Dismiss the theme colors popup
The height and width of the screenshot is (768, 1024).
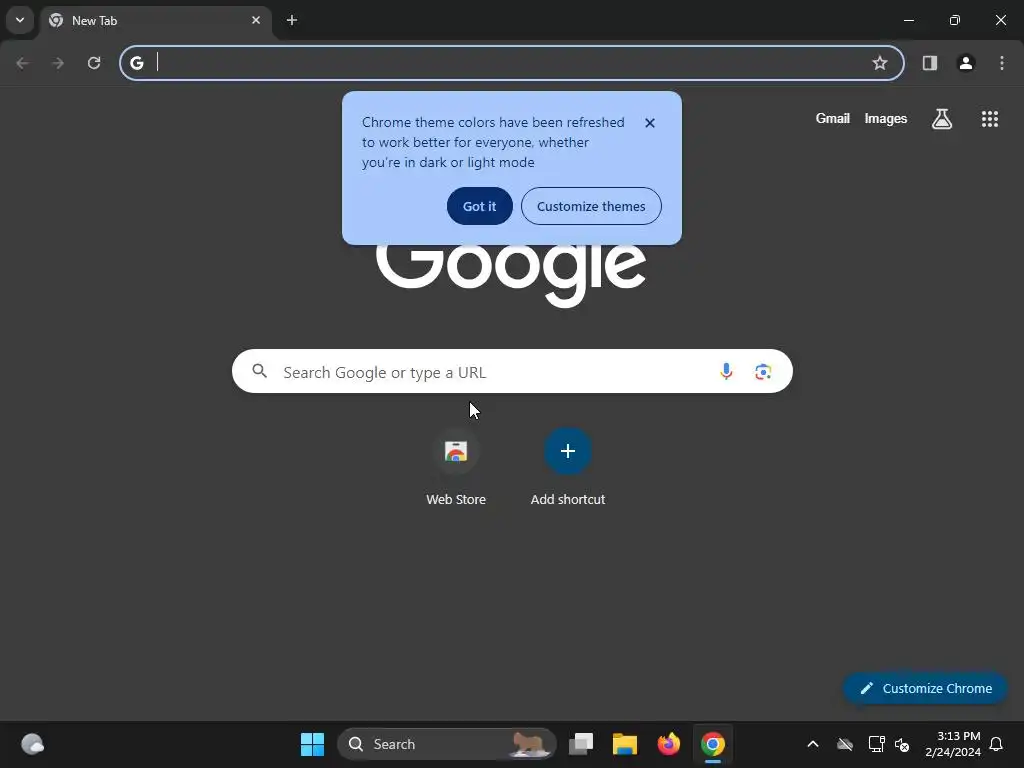(x=650, y=123)
